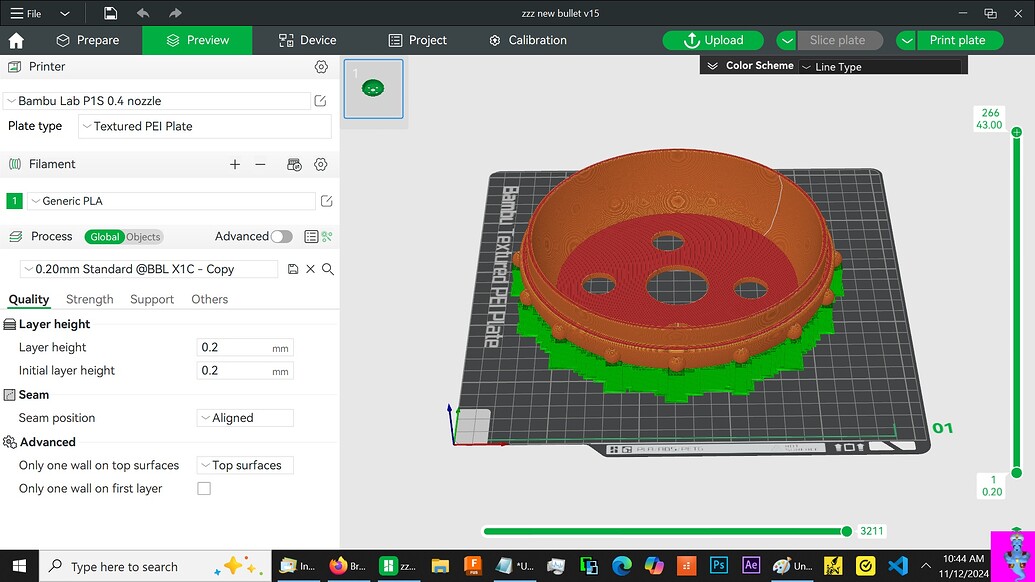Viewport: 1035px width, 582px height.
Task: Open the Plate type dropdown
Action: (x=205, y=126)
